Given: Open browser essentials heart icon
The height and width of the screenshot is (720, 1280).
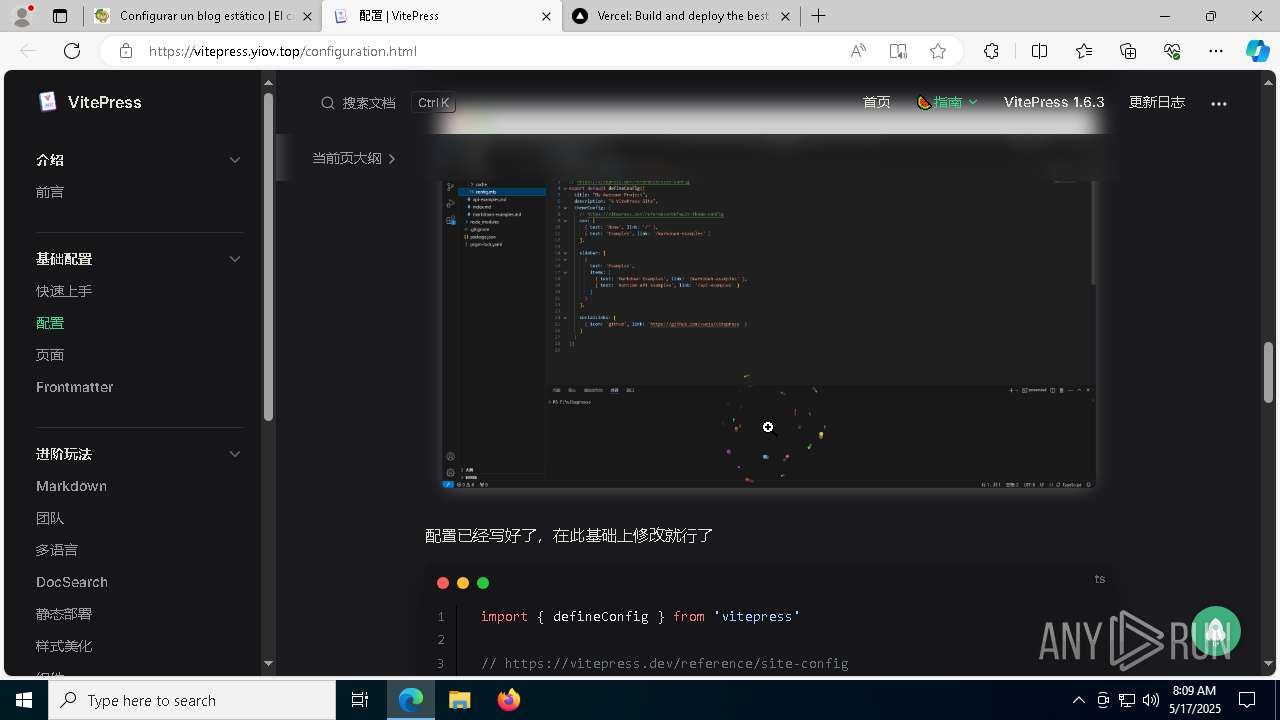Looking at the screenshot, I should click(1172, 51).
